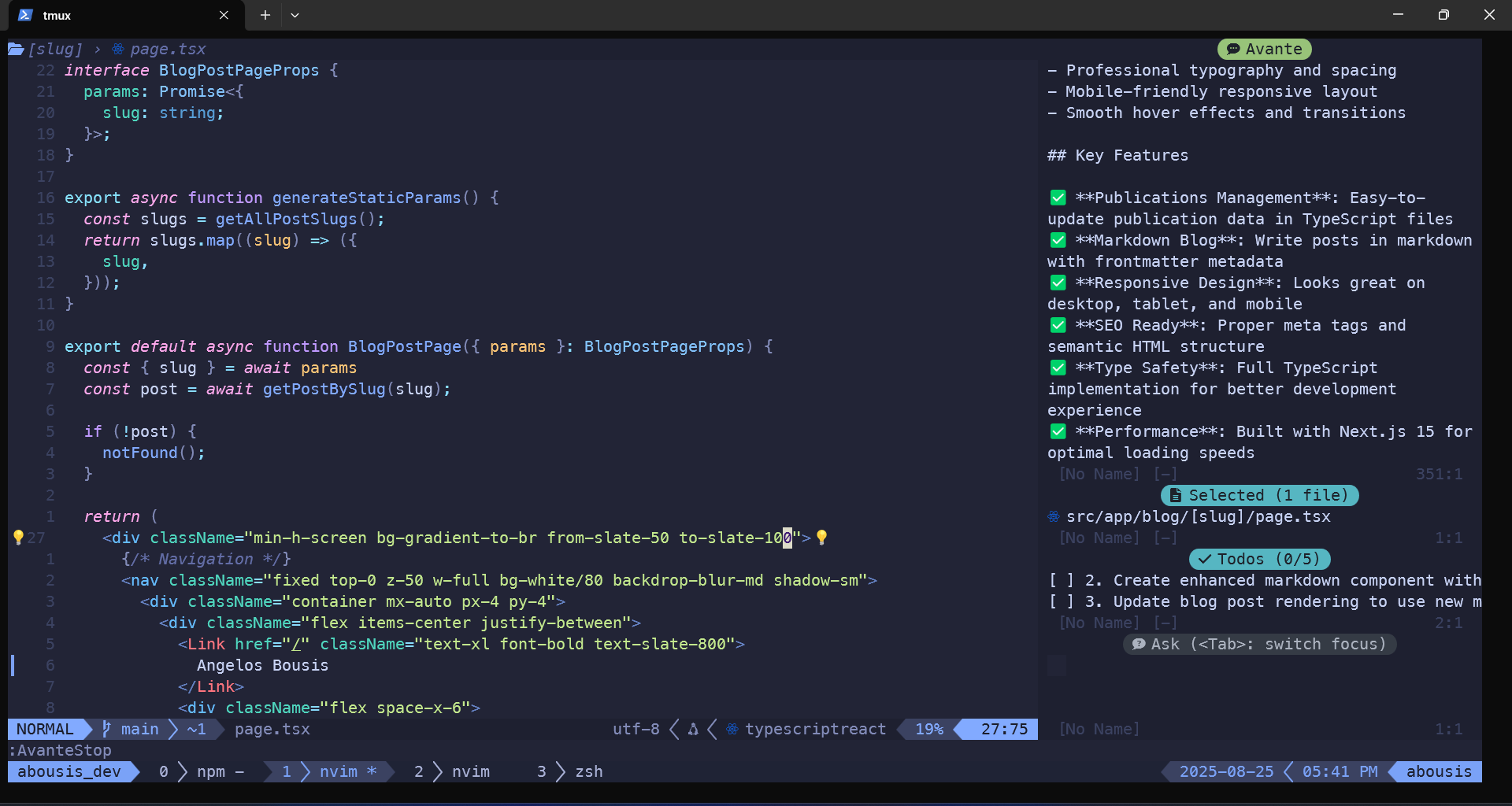1512x806 pixels.
Task: Expand the Todos (0/5) section header
Action: click(1259, 559)
